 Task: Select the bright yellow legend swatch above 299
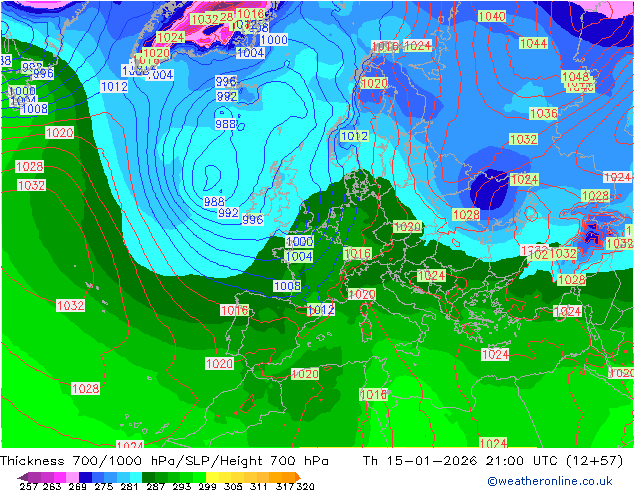[x=212, y=477]
